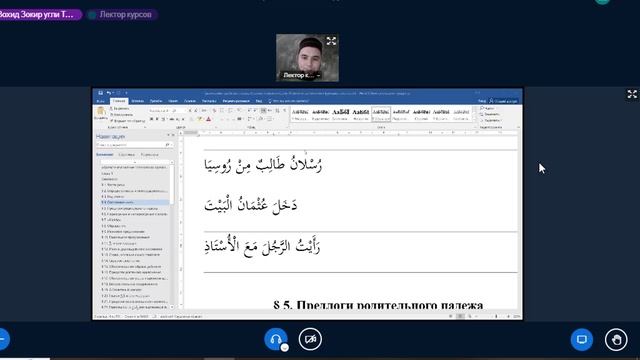Click the Заменить button
Screen dimensions: 640x360
click(x=491, y=114)
